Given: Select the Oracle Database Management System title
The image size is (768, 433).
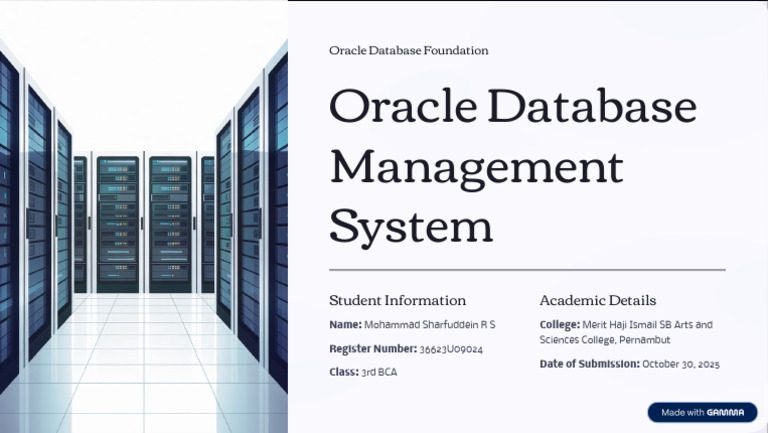Looking at the screenshot, I should (x=513, y=167).
